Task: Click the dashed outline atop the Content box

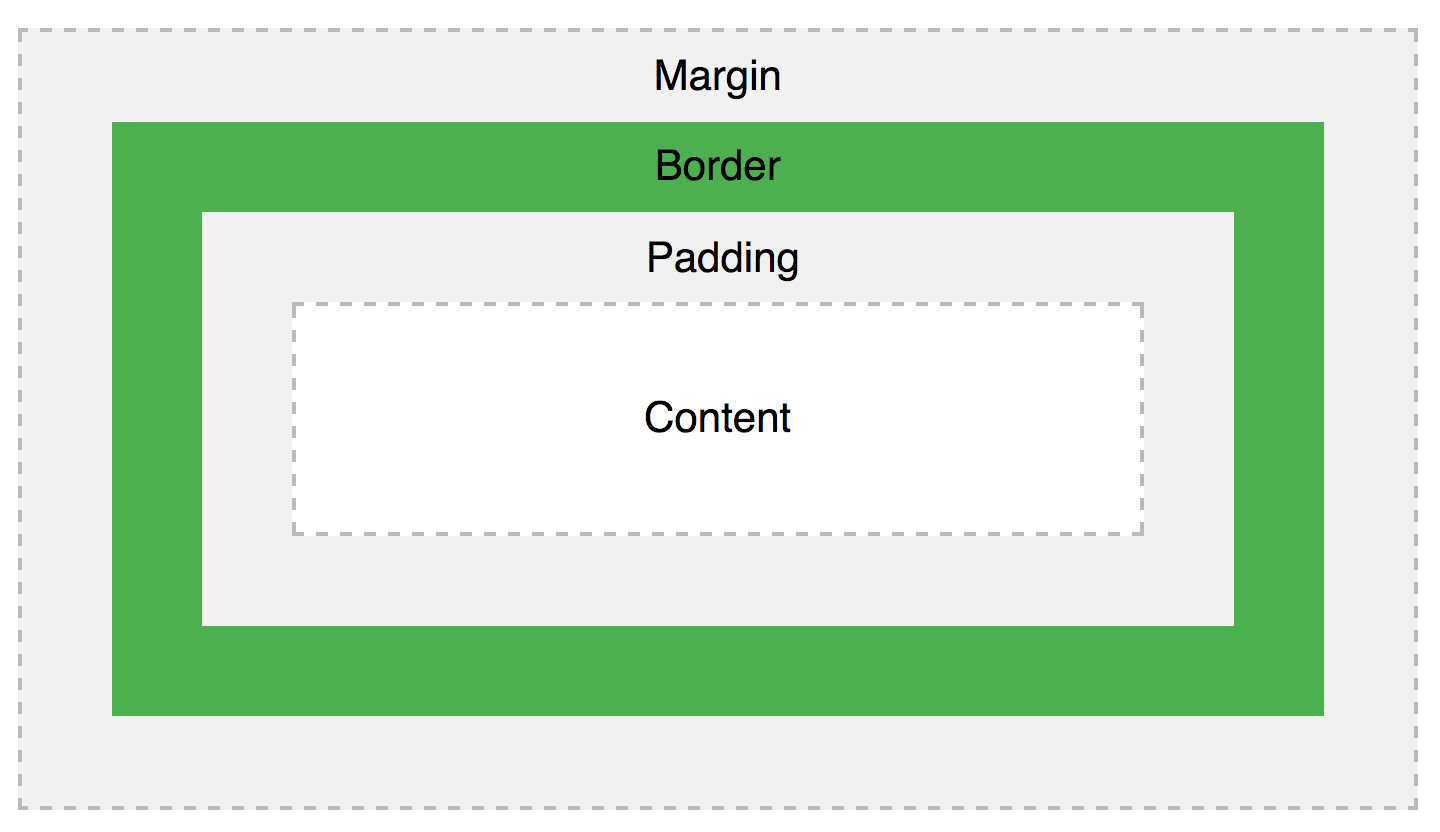Action: point(718,303)
